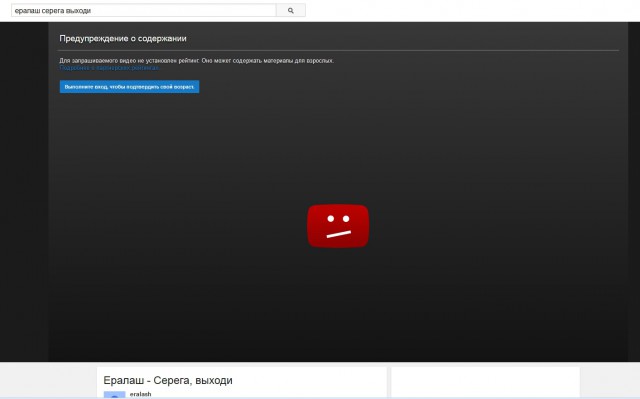The image size is (640, 399).
Task: Open the parental ratings details link
Action: point(109,68)
